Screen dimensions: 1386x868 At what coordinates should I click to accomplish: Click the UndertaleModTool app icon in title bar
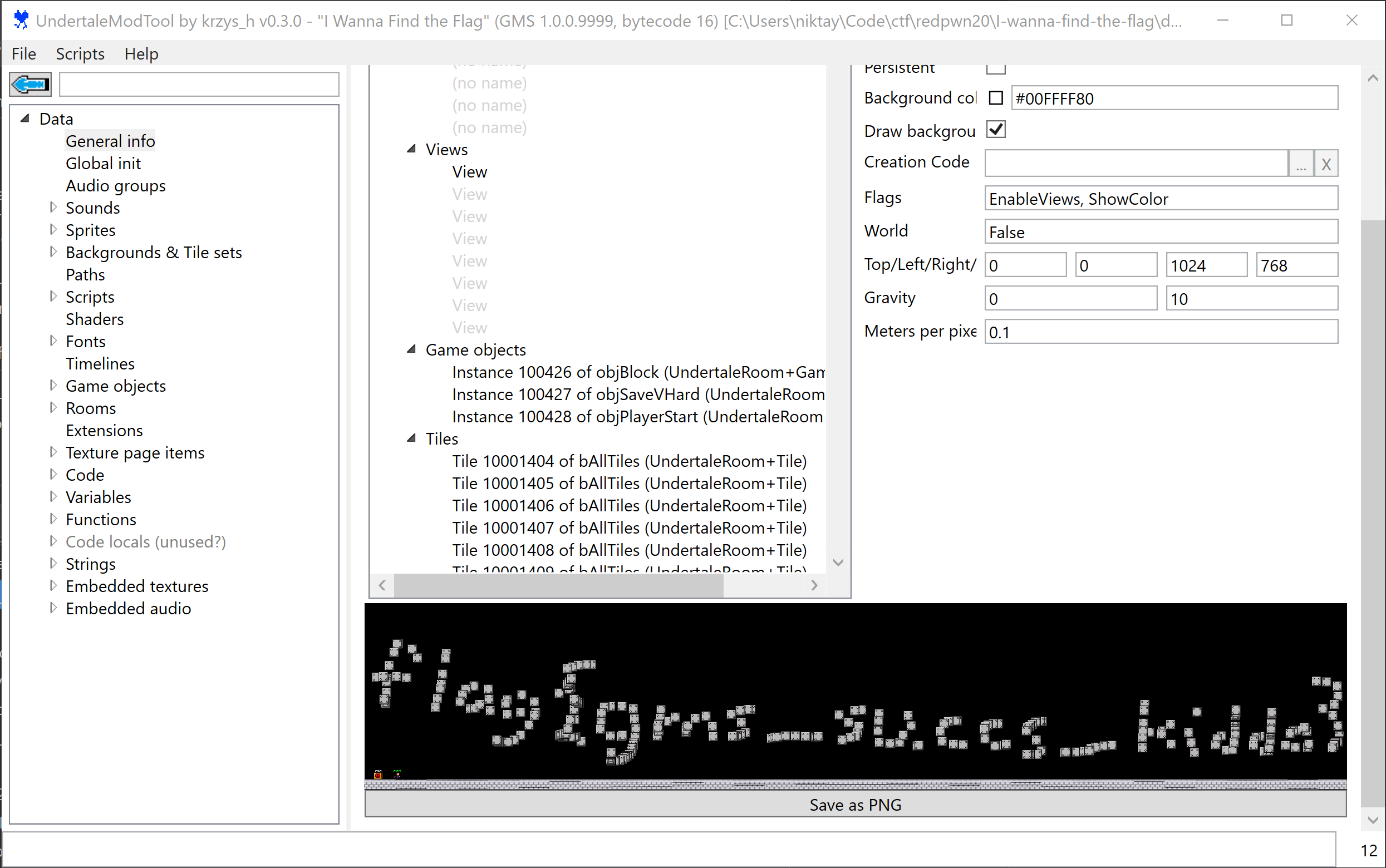[x=21, y=20]
